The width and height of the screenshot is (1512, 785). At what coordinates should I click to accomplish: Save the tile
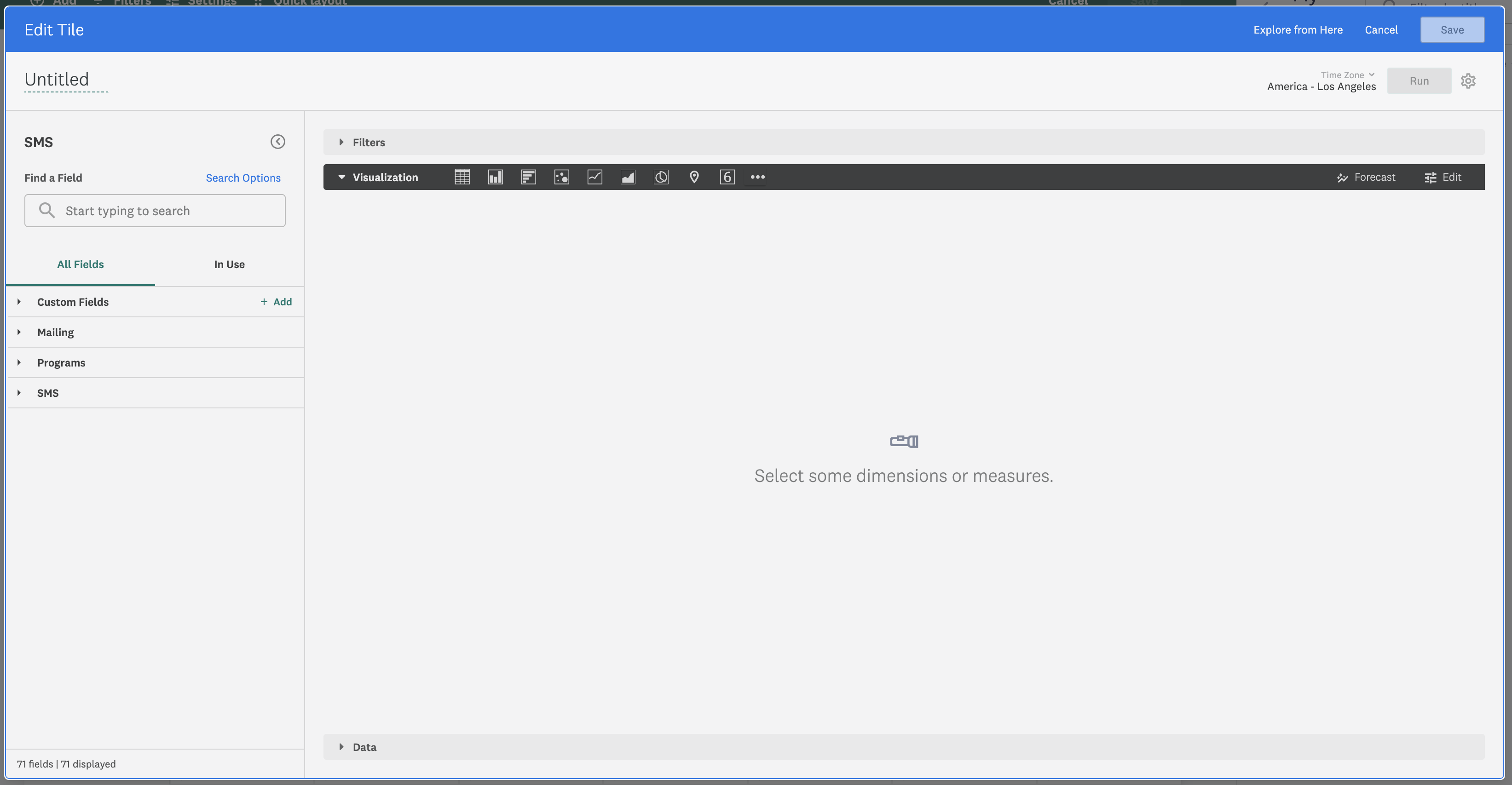[1452, 29]
